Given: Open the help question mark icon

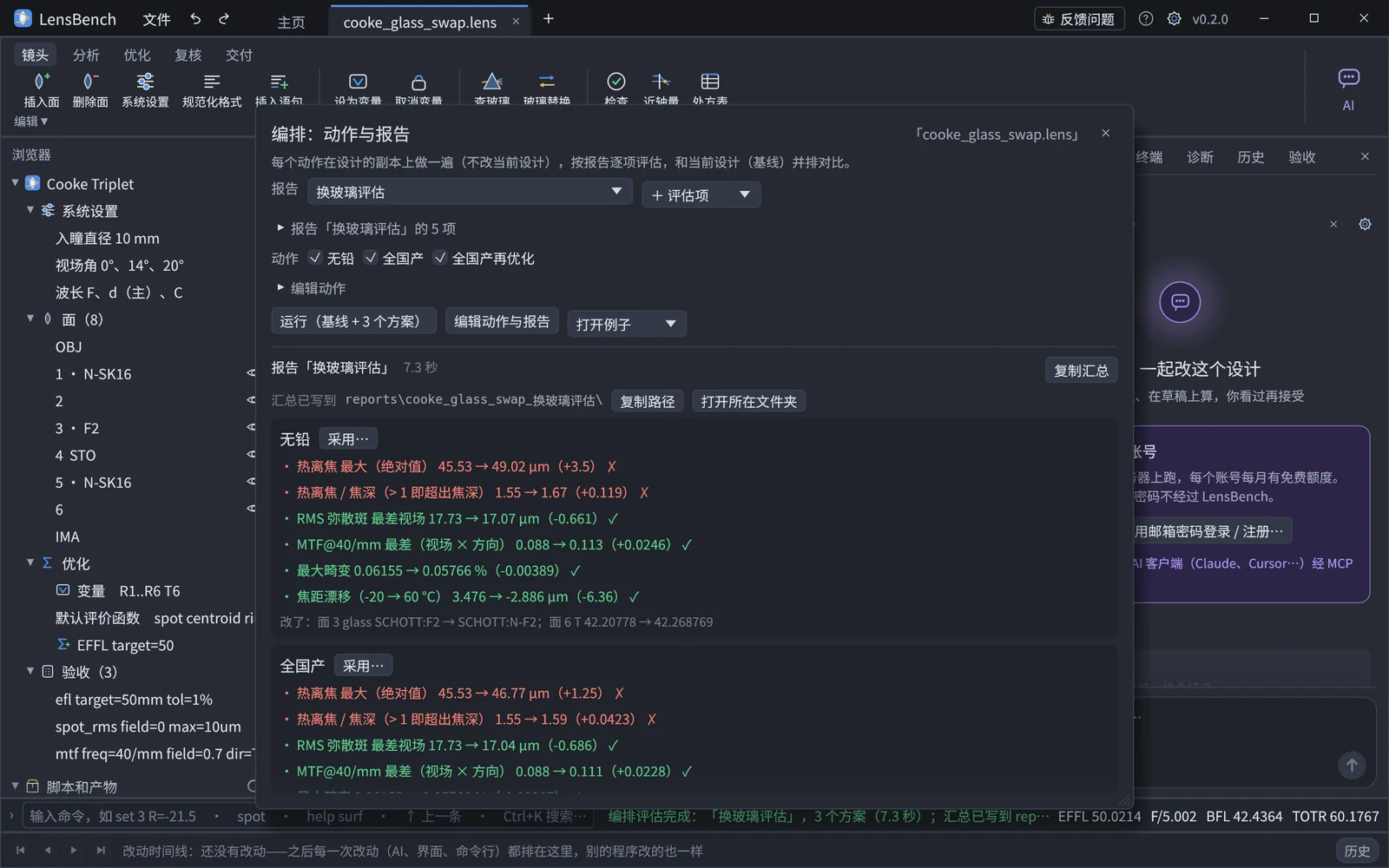Looking at the screenshot, I should point(1146,19).
